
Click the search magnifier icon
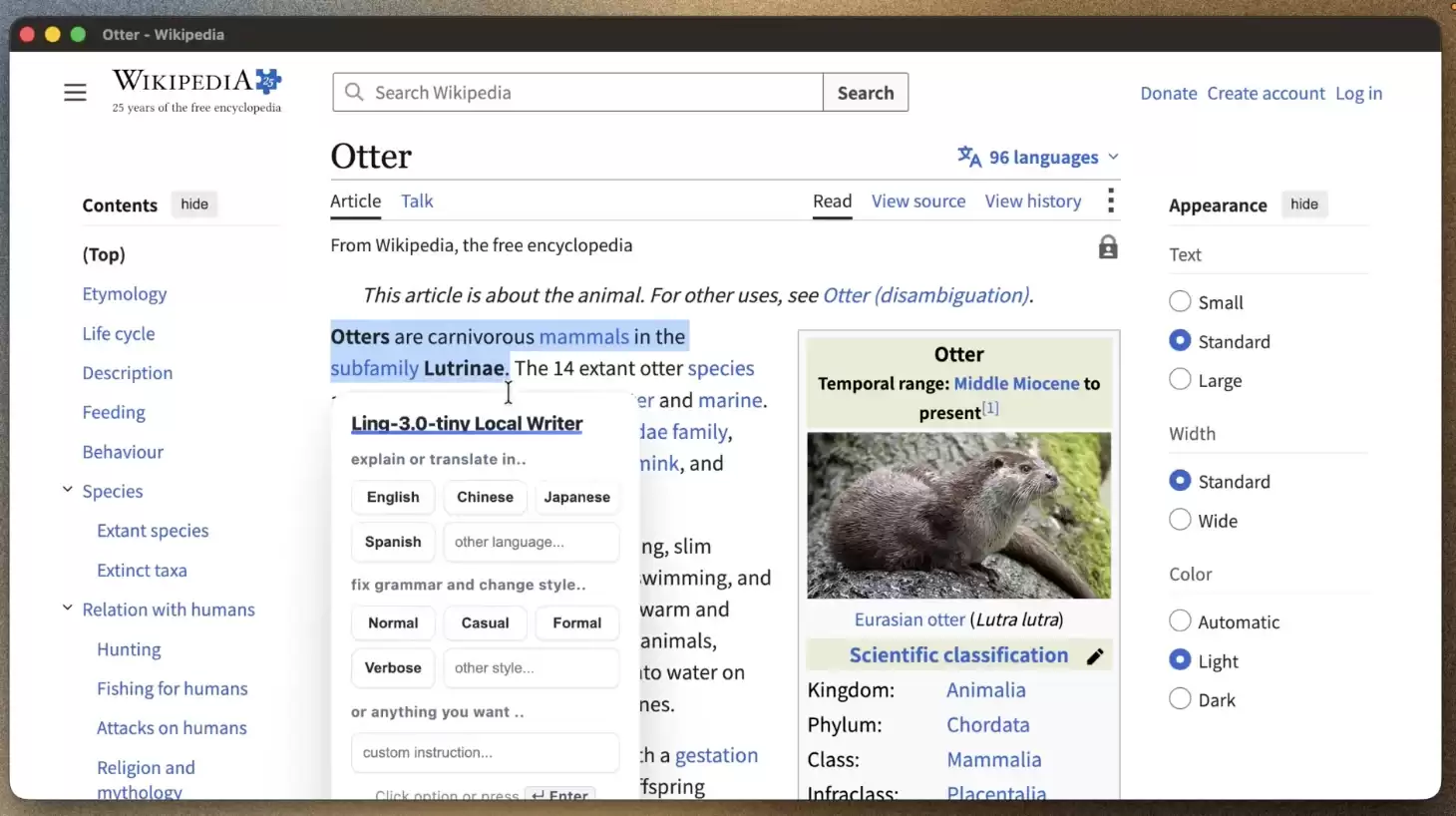[354, 92]
